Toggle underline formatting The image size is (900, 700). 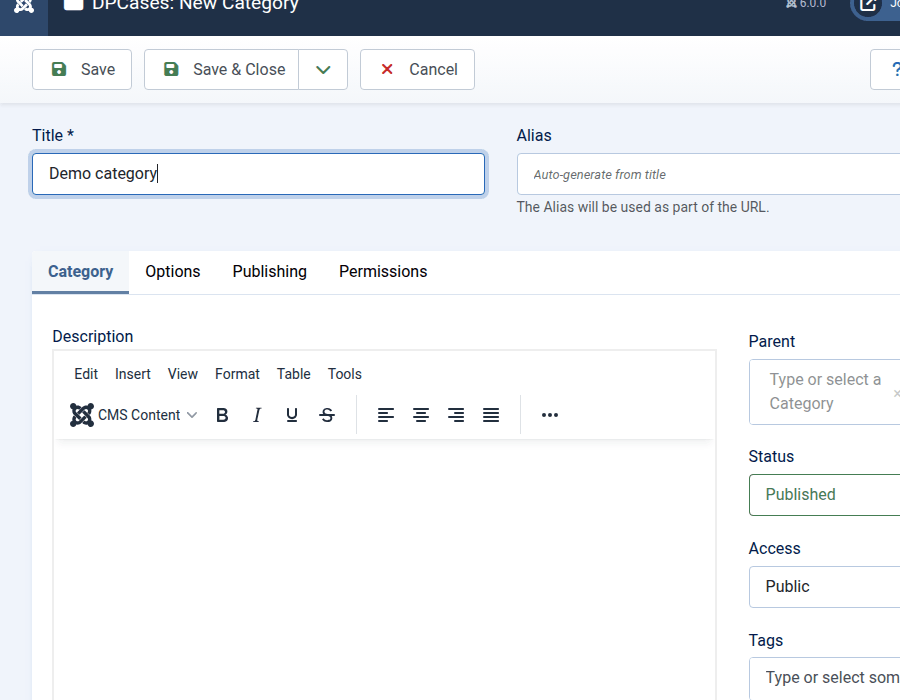292,415
